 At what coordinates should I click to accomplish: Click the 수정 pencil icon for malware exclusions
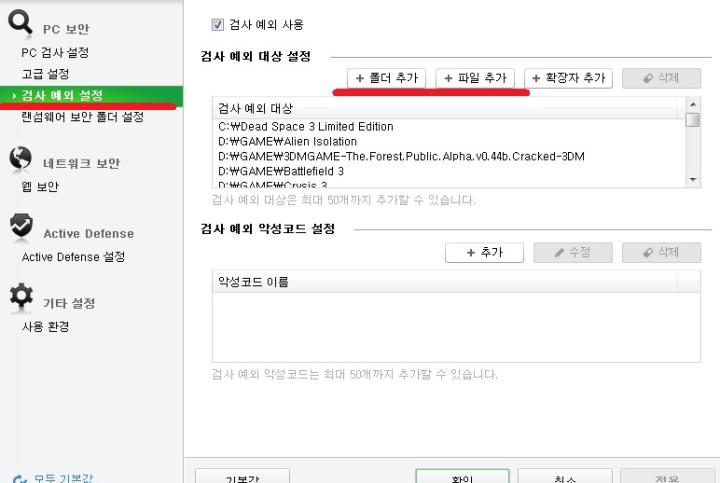pyautogui.click(x=559, y=253)
